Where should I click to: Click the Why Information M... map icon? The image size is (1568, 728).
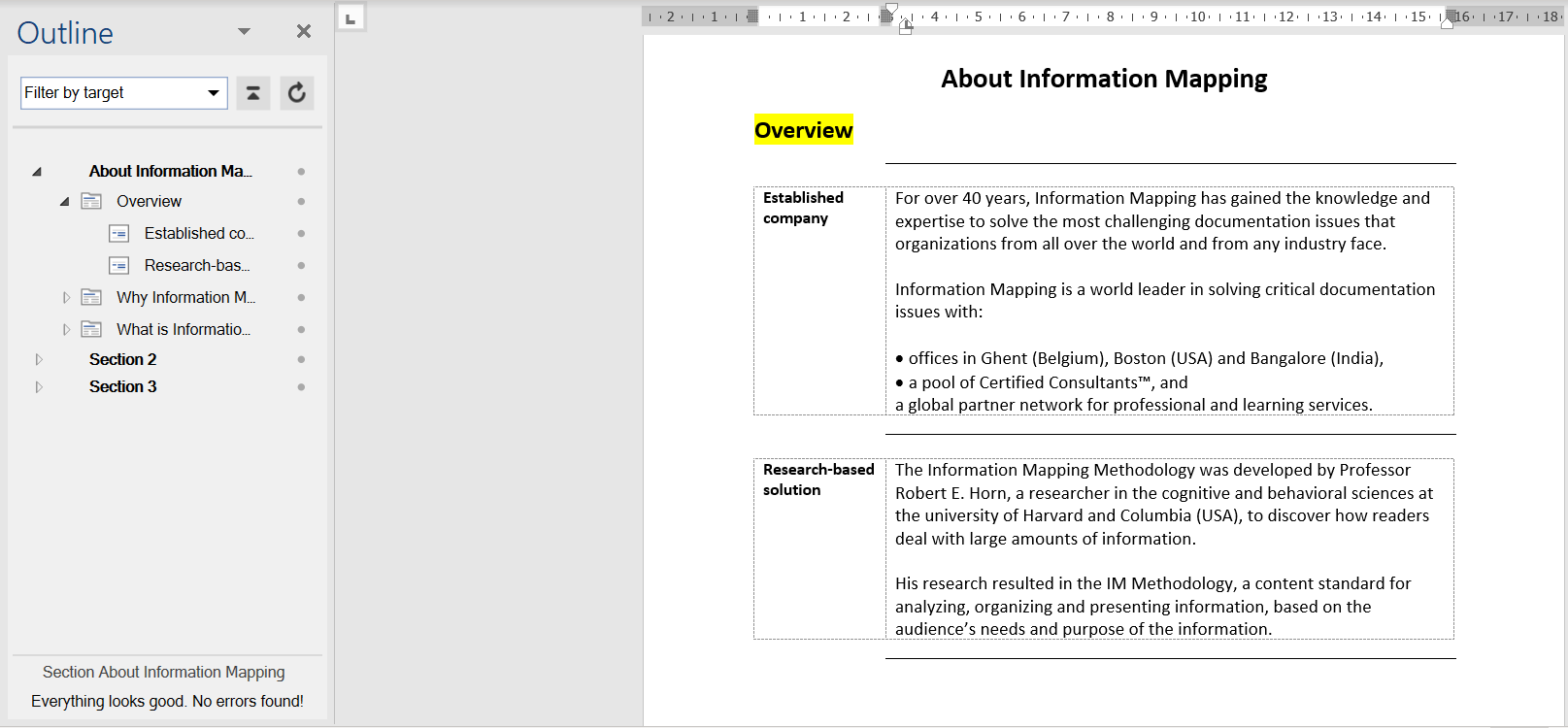[91, 297]
